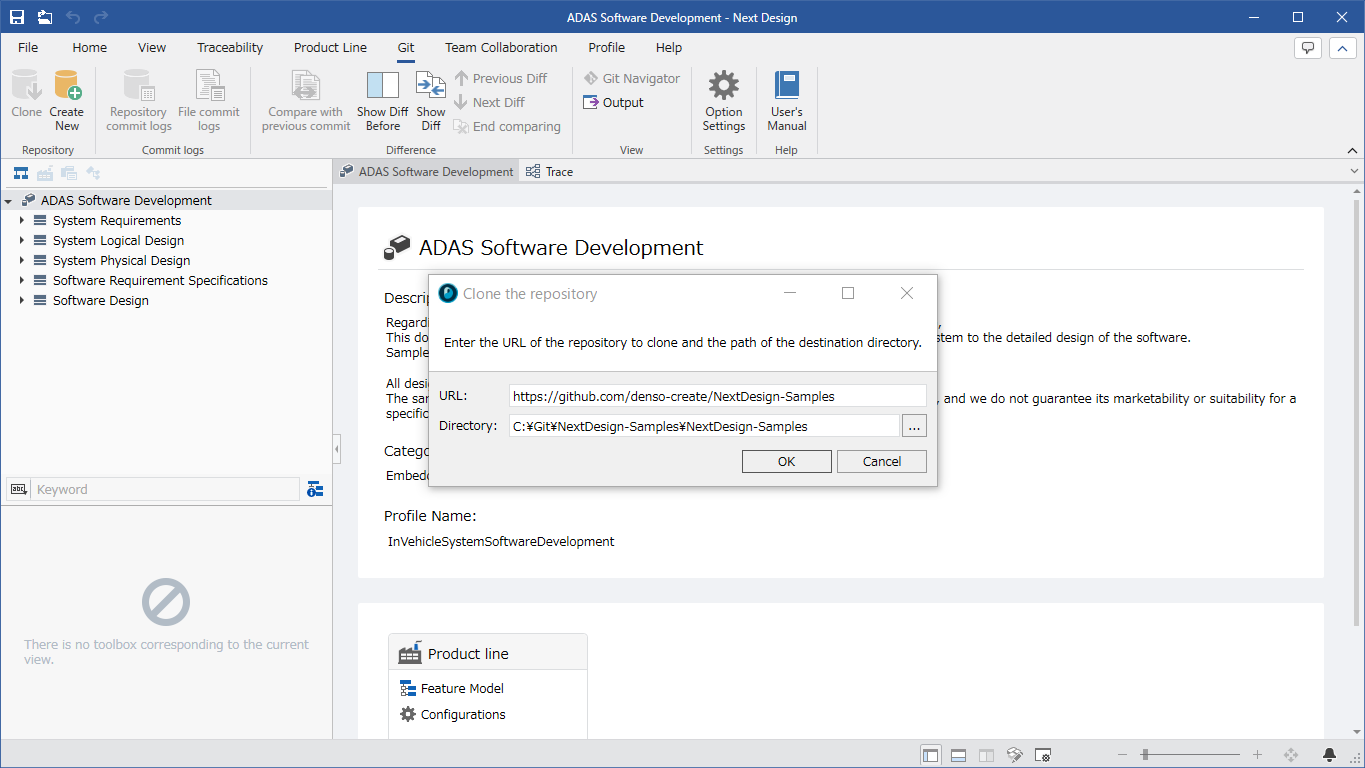This screenshot has width=1365, height=768.
Task: Select the profile navigator icon
Action: pos(69,173)
